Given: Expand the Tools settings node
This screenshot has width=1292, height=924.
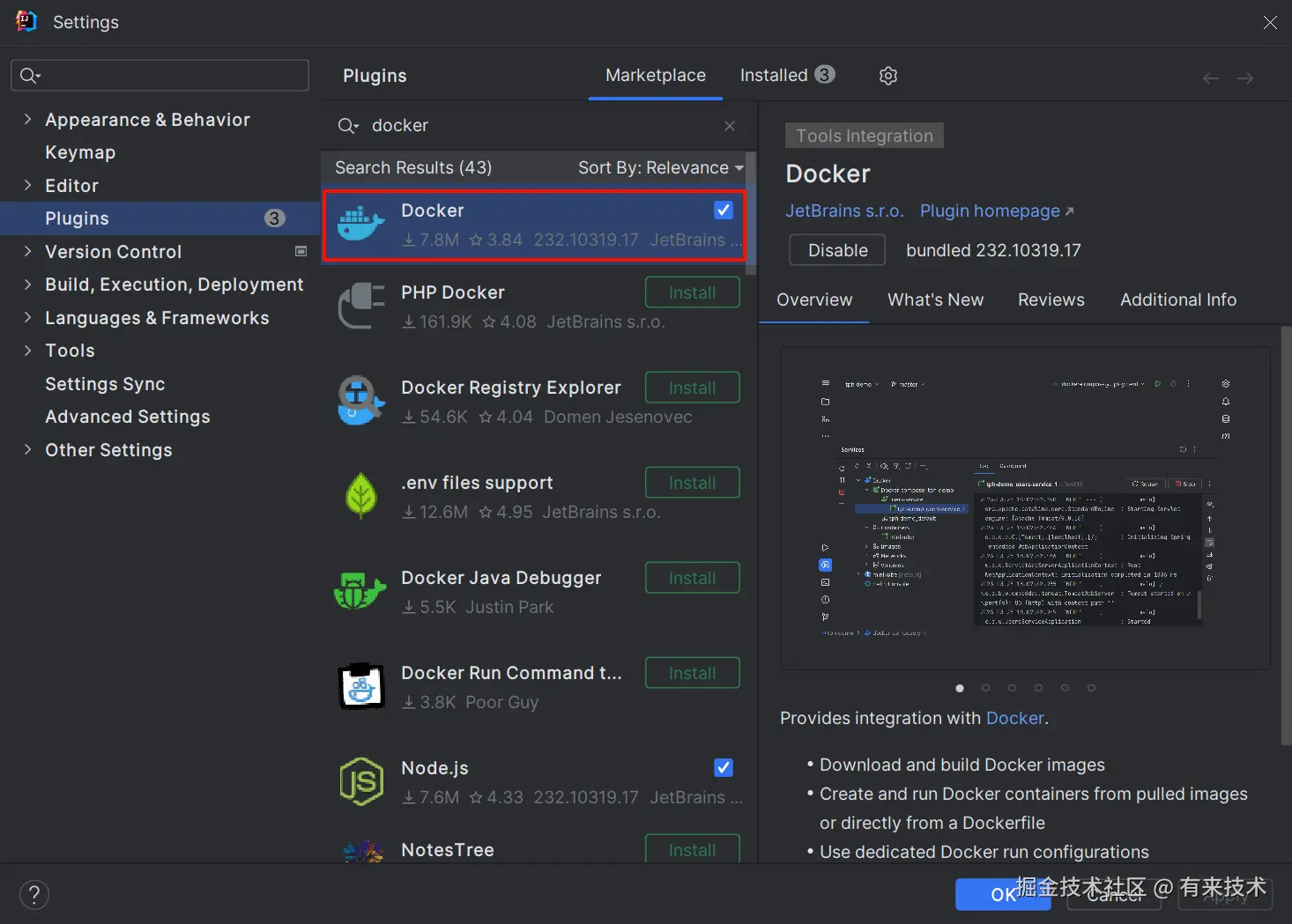Looking at the screenshot, I should pyautogui.click(x=27, y=350).
